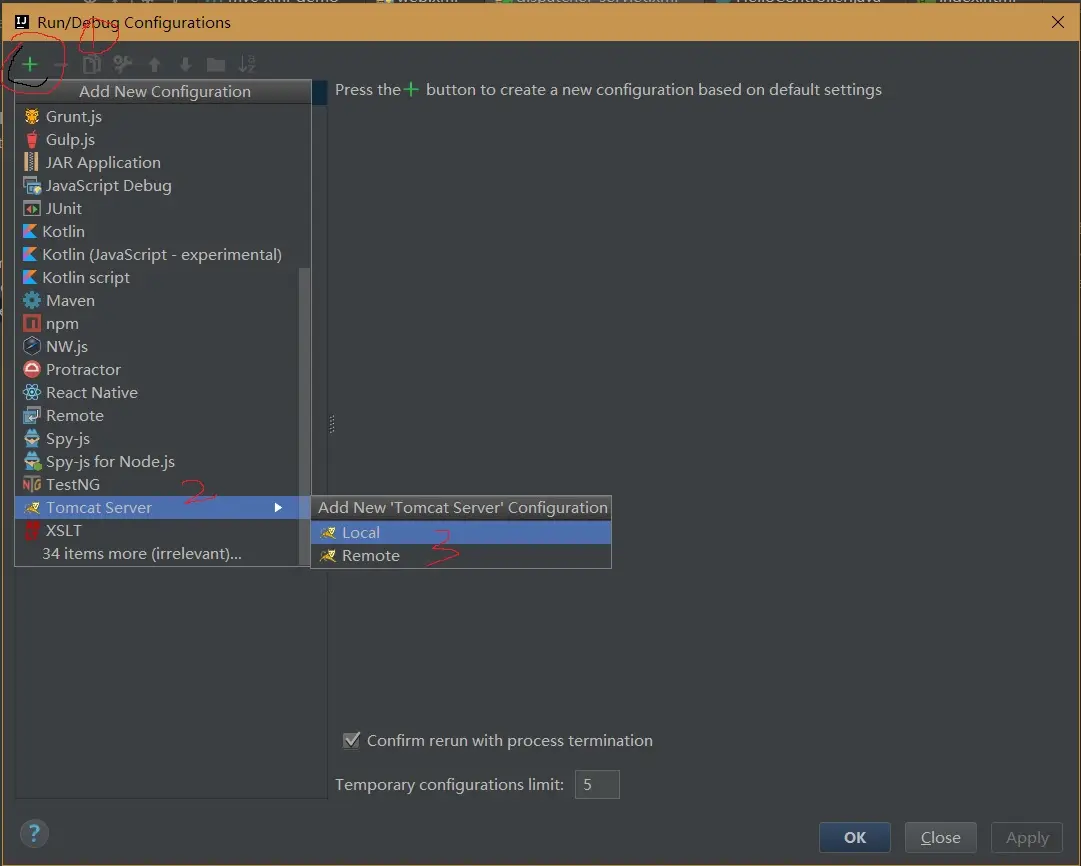Click the Add New Configuration popup header
Screen dimensions: 1081x866
[164, 91]
